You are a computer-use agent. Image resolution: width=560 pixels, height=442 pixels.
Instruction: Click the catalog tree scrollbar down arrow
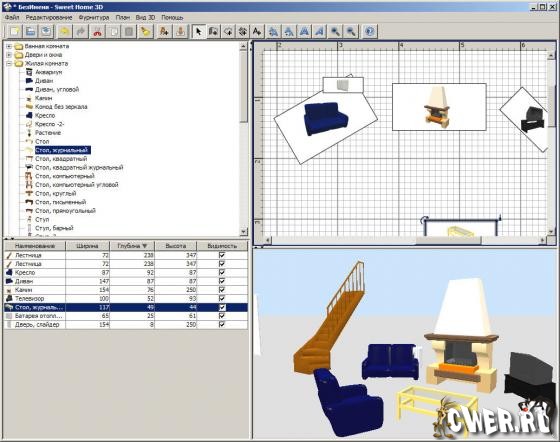pyautogui.click(x=243, y=232)
